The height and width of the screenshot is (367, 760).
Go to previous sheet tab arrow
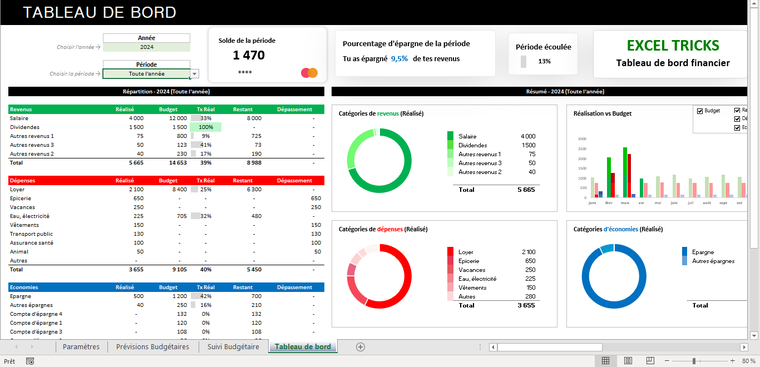(x=16, y=347)
